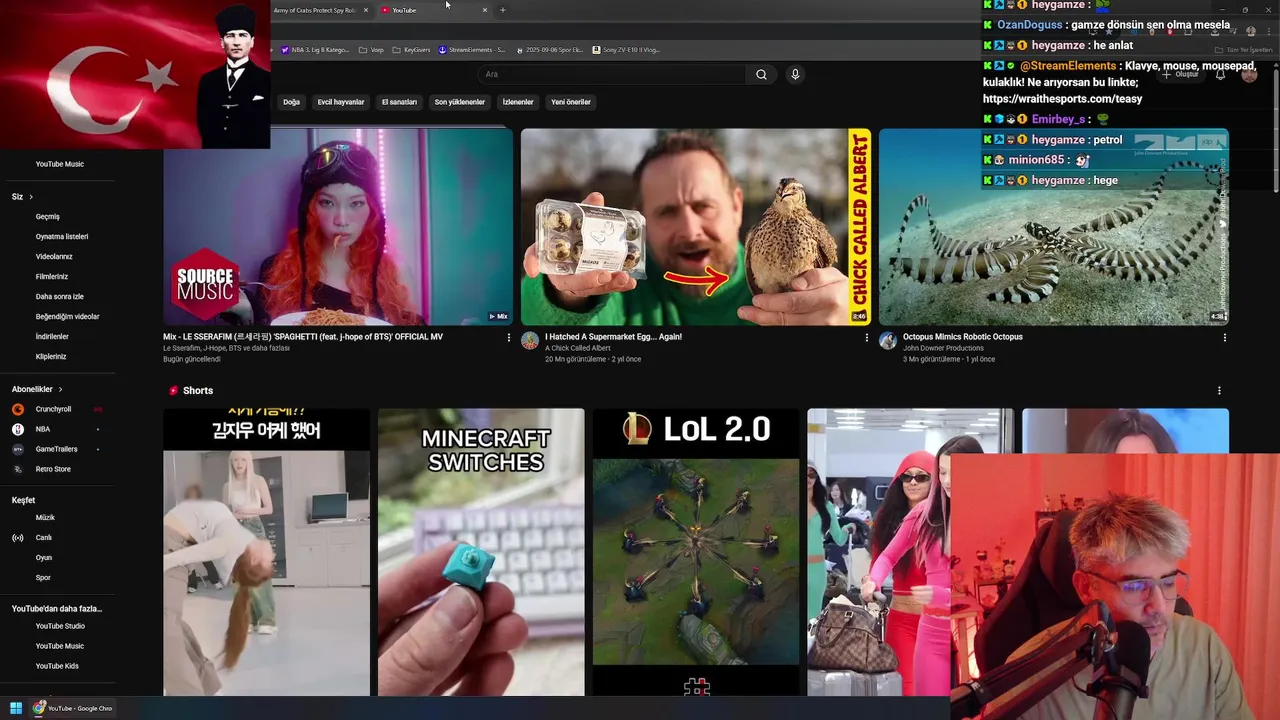Screen dimensions: 1280x720
Task: Open options menu for Octopus Mimics video
Action: [1224, 338]
